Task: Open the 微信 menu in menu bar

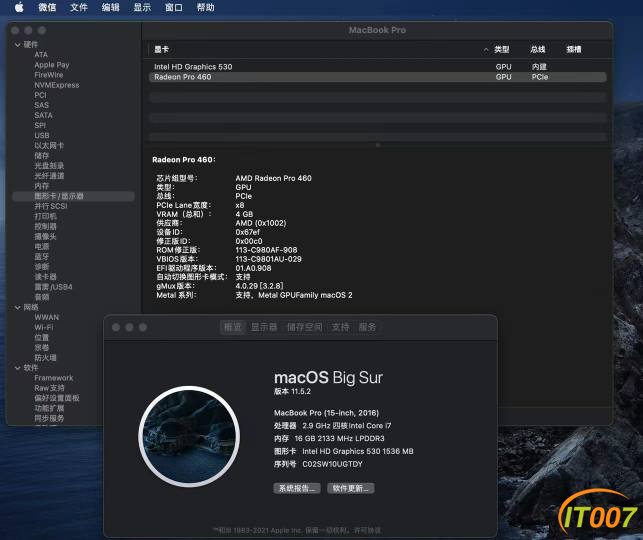Action: (47, 7)
